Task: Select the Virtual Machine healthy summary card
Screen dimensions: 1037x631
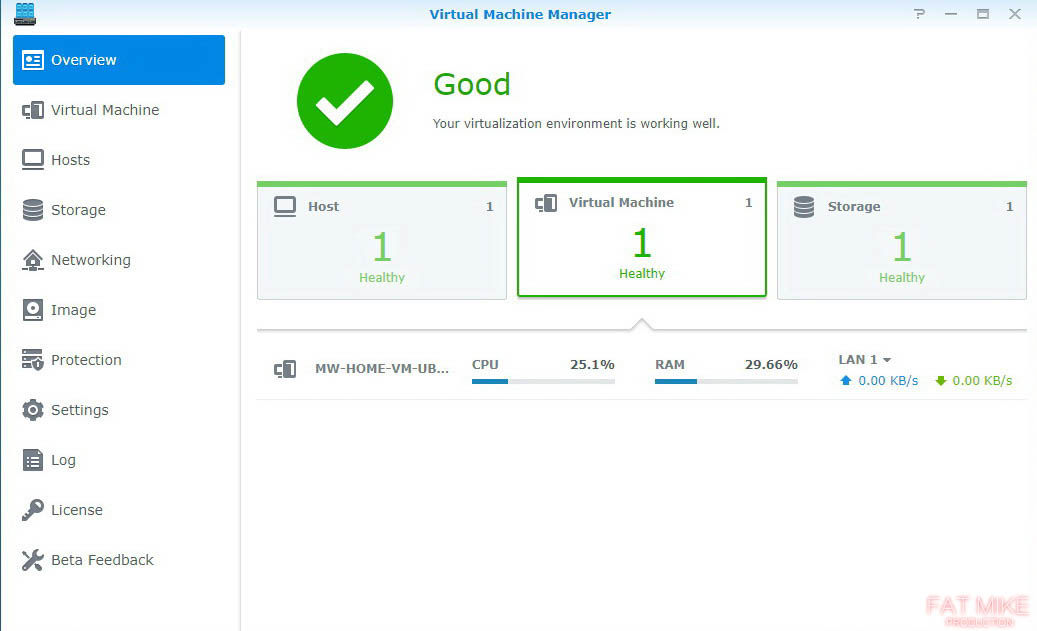Action: tap(642, 237)
